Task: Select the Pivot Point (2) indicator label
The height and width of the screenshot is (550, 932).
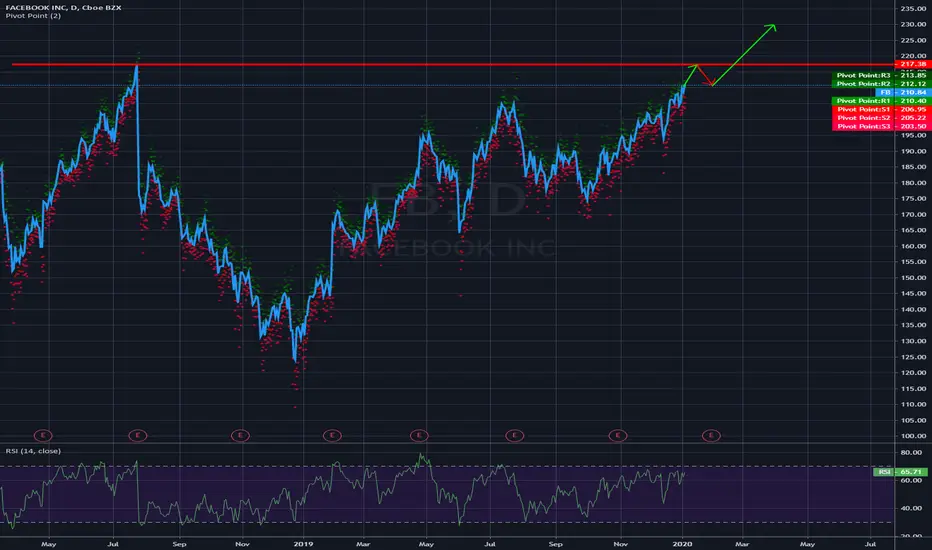Action: [33, 15]
